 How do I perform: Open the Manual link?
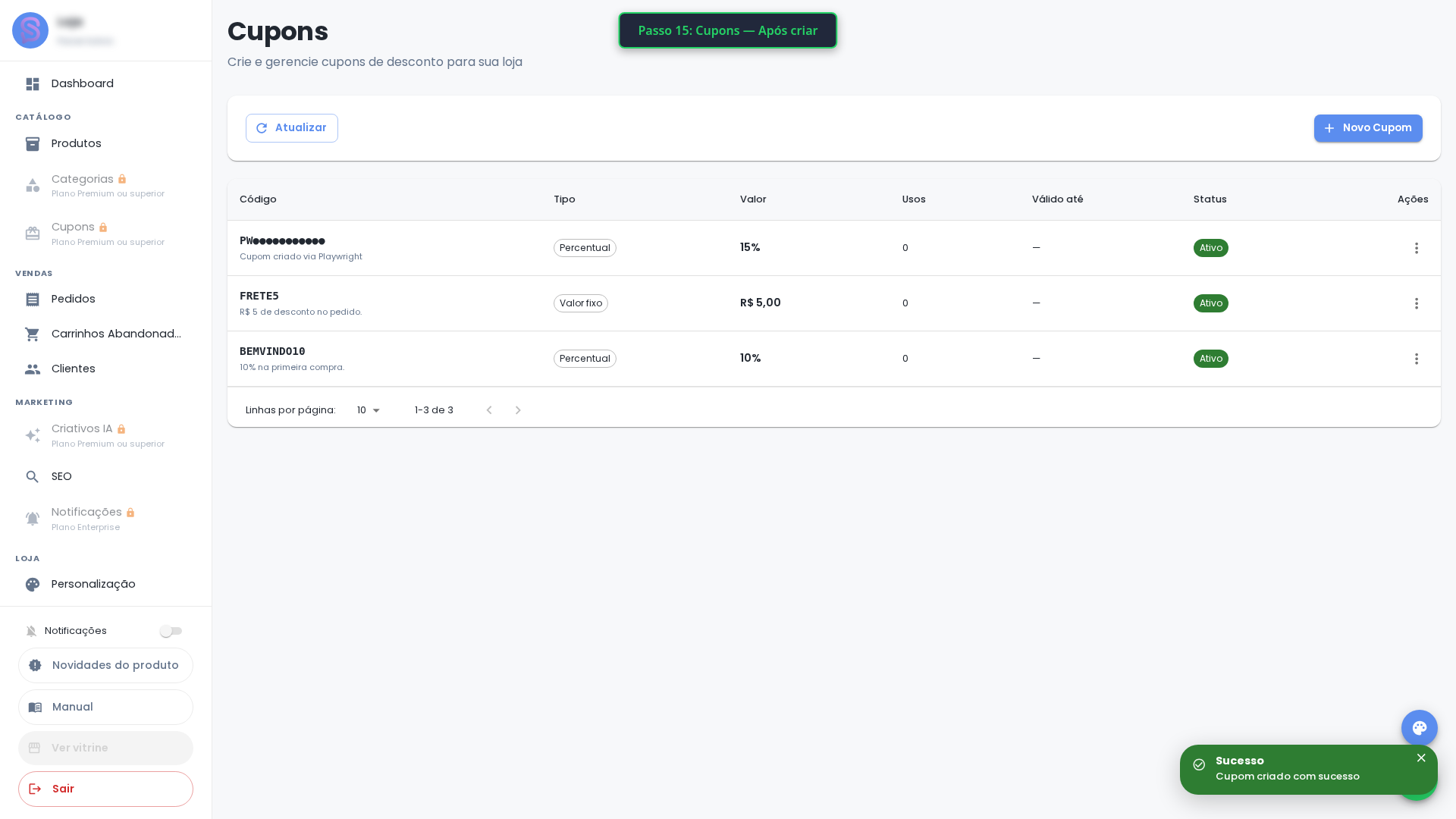tap(105, 707)
